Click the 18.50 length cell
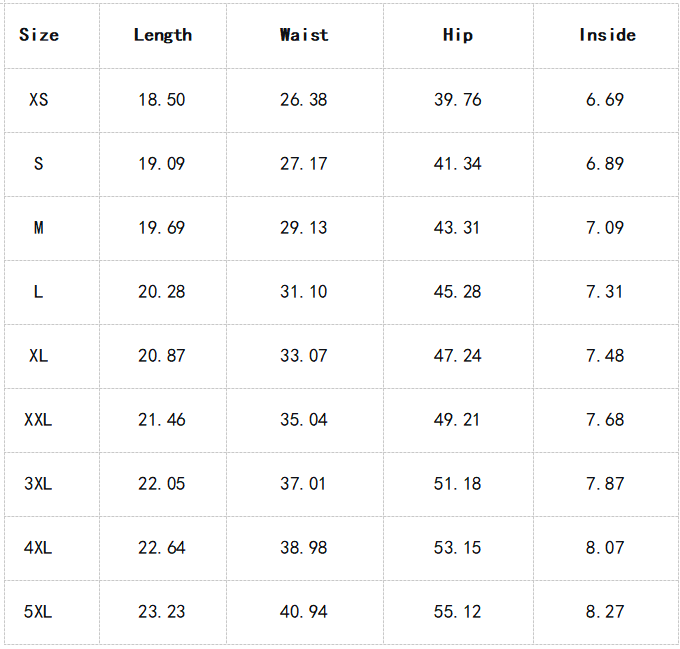The image size is (680, 649). pos(162,100)
